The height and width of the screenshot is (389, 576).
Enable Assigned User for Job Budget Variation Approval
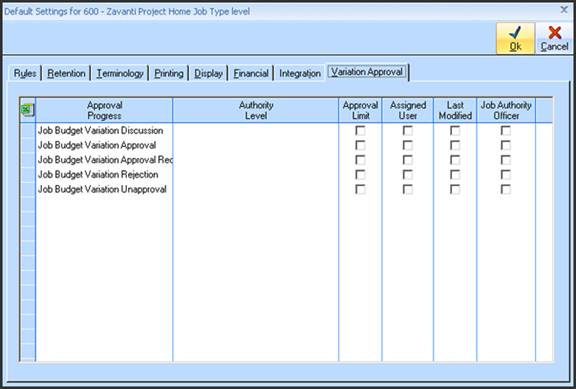click(407, 145)
